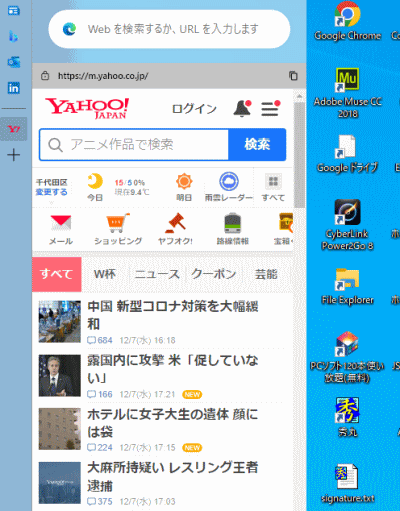Click the blue 検索 button
The image size is (400, 511).
point(257,145)
